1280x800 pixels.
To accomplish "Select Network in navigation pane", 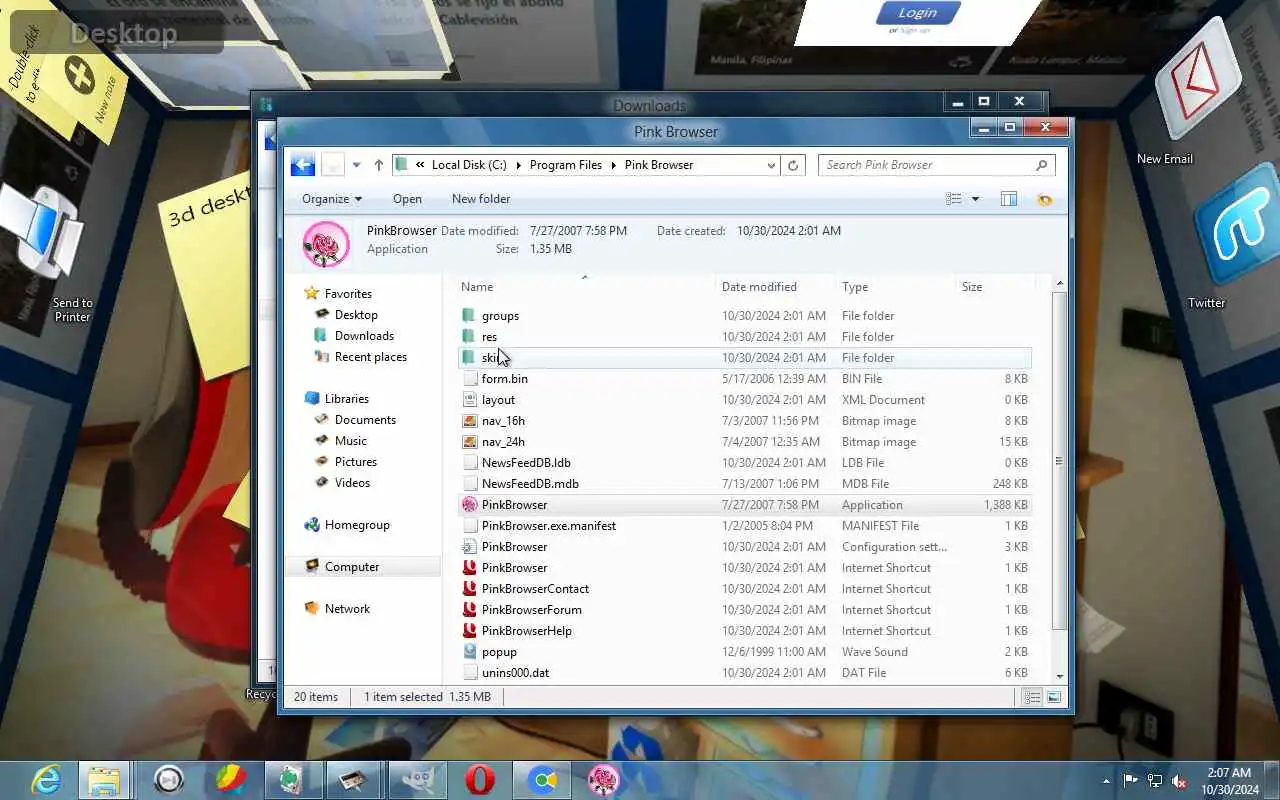I will [347, 609].
